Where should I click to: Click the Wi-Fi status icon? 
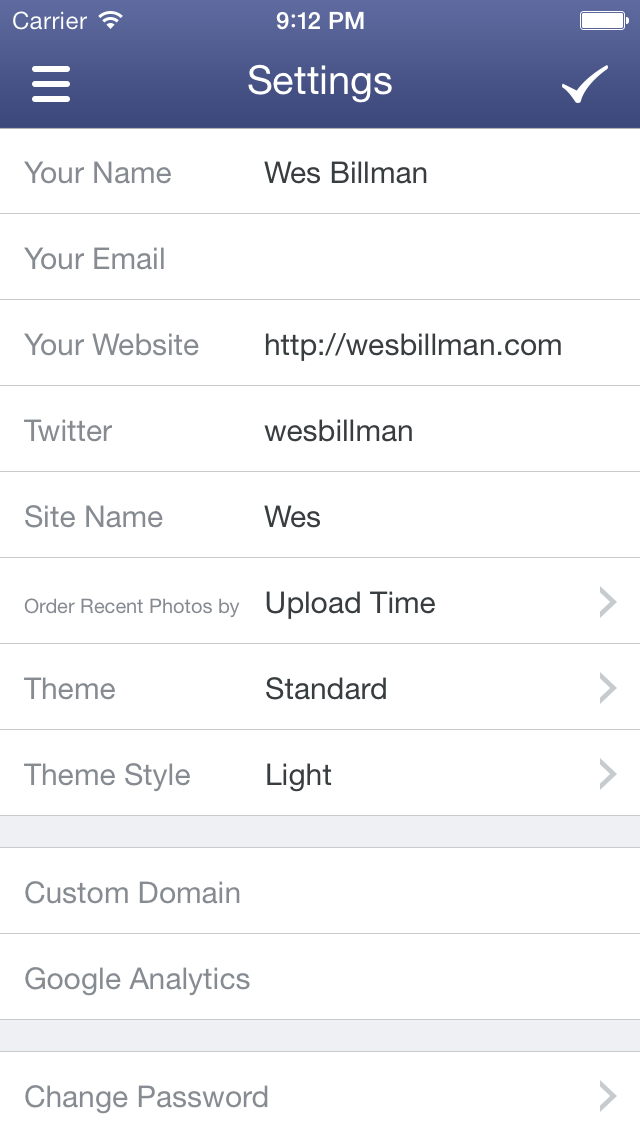tap(111, 20)
